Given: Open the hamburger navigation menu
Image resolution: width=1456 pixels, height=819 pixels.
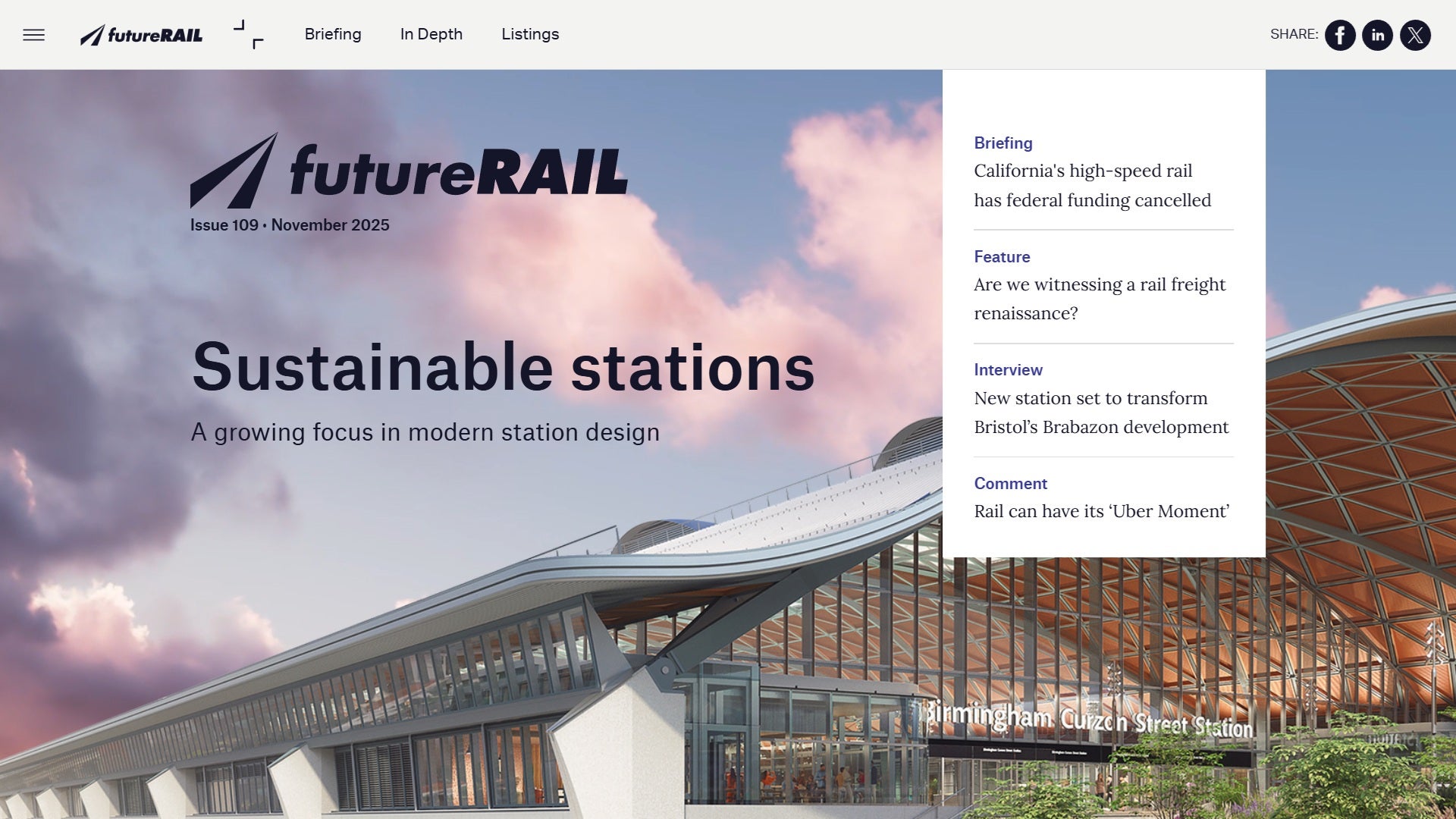Looking at the screenshot, I should tap(35, 34).
